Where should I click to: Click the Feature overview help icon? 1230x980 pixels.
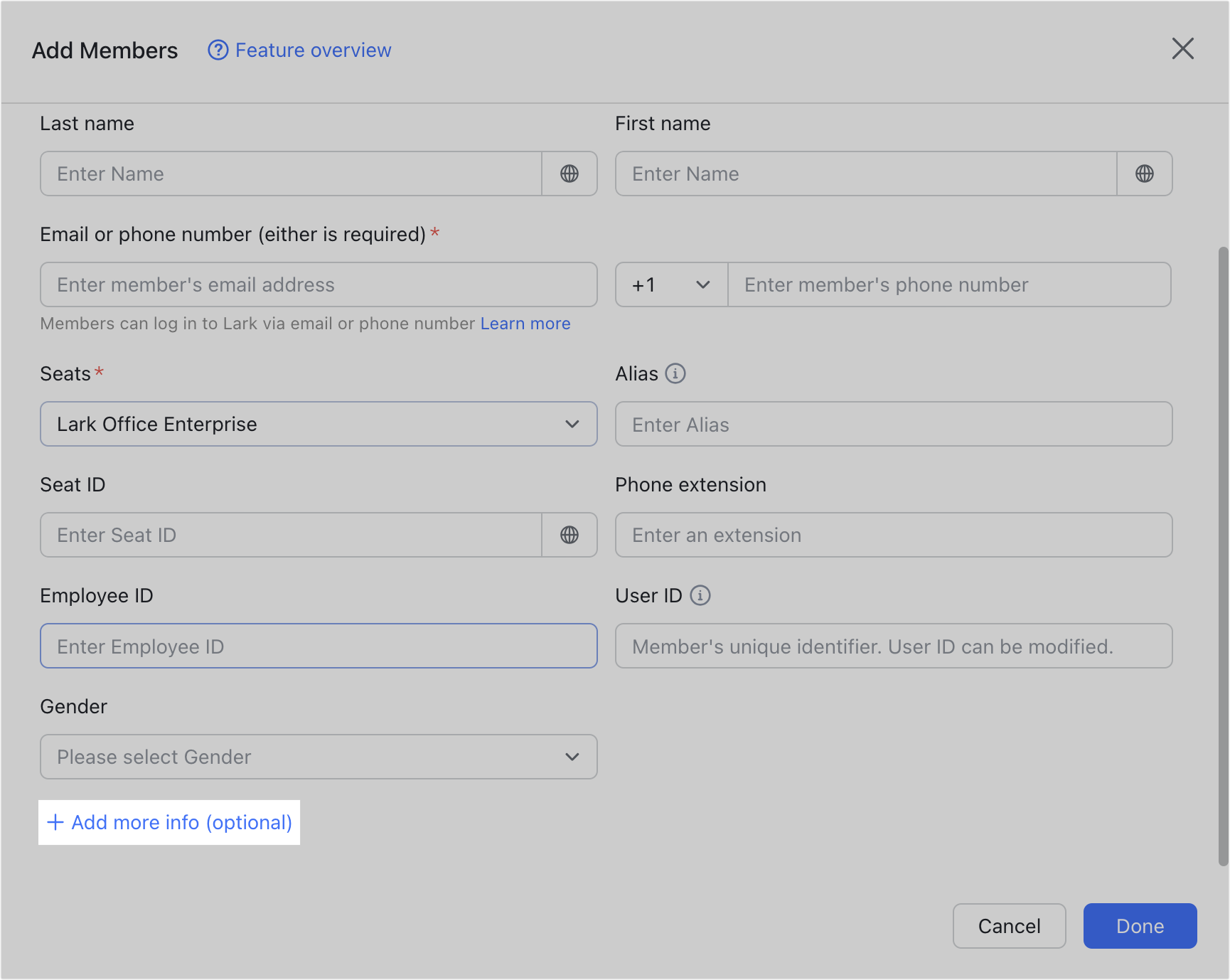[218, 50]
